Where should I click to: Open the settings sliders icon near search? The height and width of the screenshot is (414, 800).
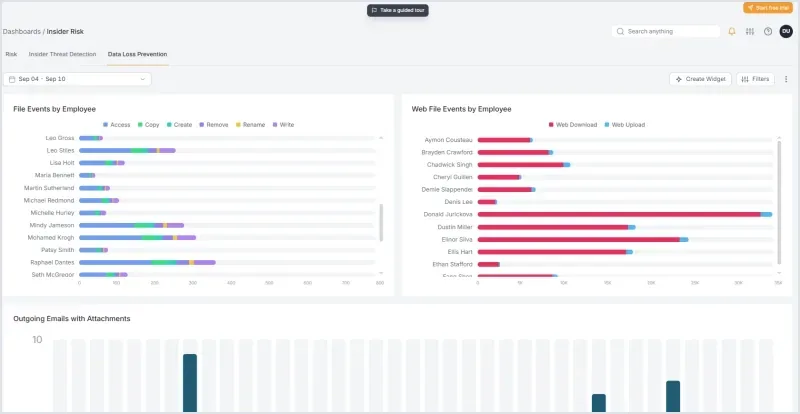[749, 31]
